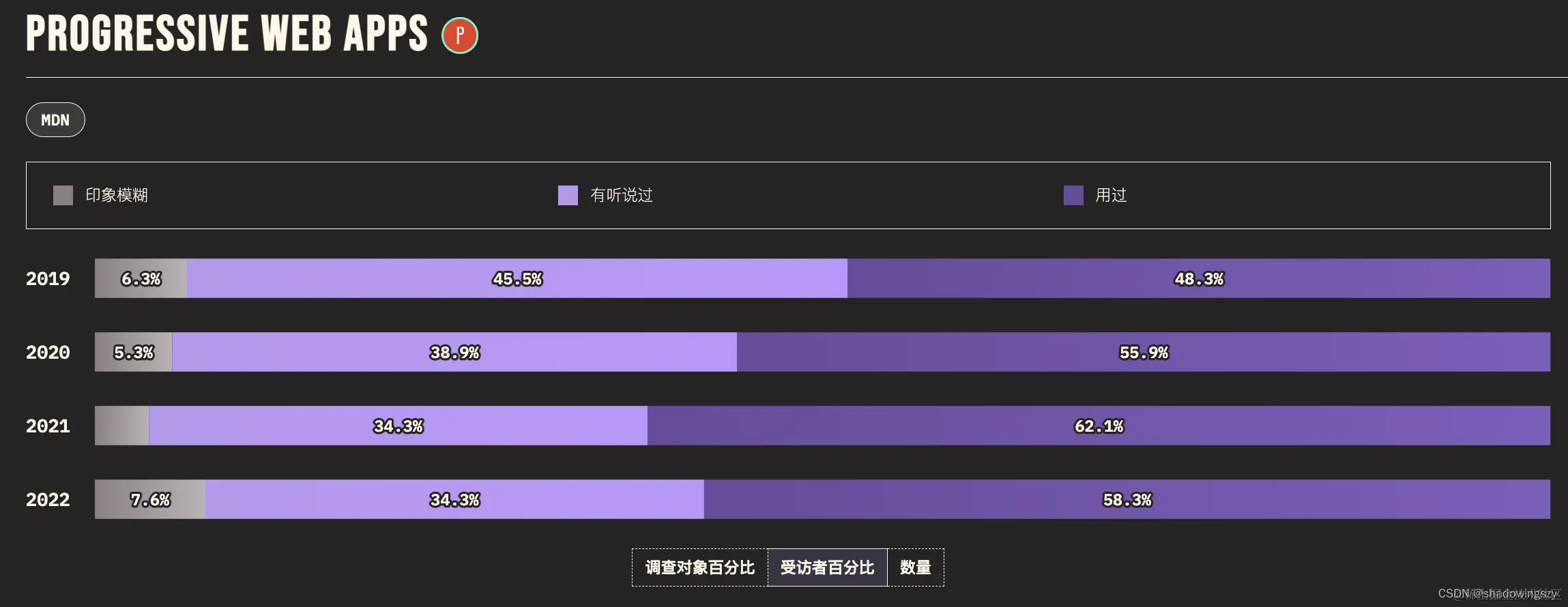Viewport: 1568px width, 607px height.
Task: Click the red P badge next to the title
Action: pos(459,35)
